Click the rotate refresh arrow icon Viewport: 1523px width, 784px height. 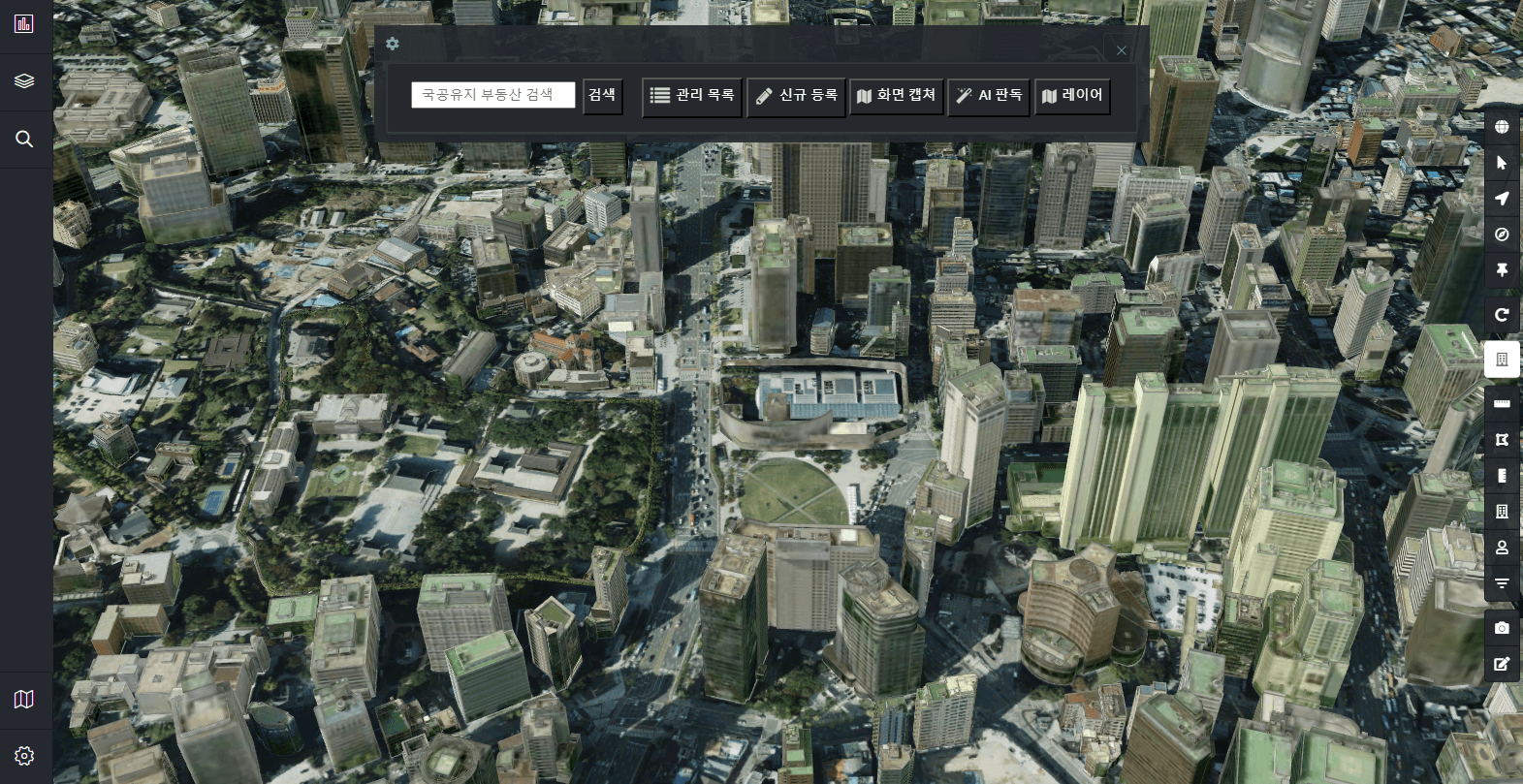pyautogui.click(x=1502, y=315)
